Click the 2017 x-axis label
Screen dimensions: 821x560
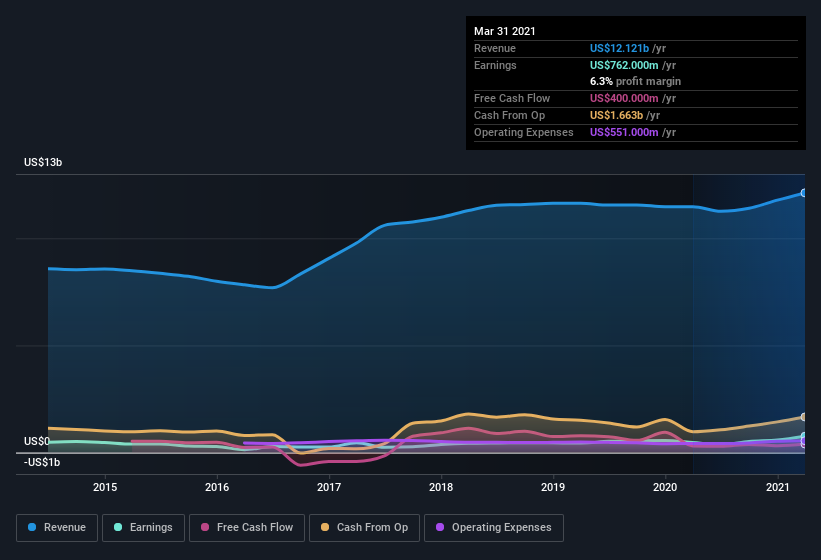pyautogui.click(x=329, y=487)
